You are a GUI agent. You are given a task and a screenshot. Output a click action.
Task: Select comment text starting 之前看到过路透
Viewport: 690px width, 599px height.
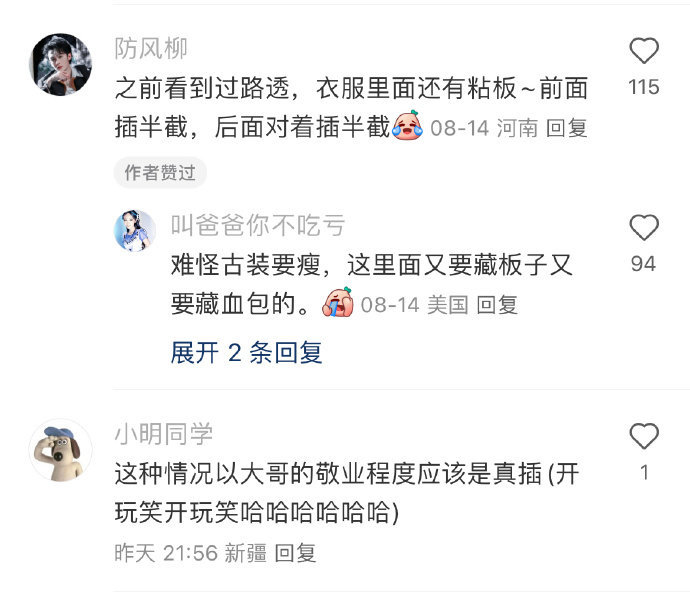point(351,107)
